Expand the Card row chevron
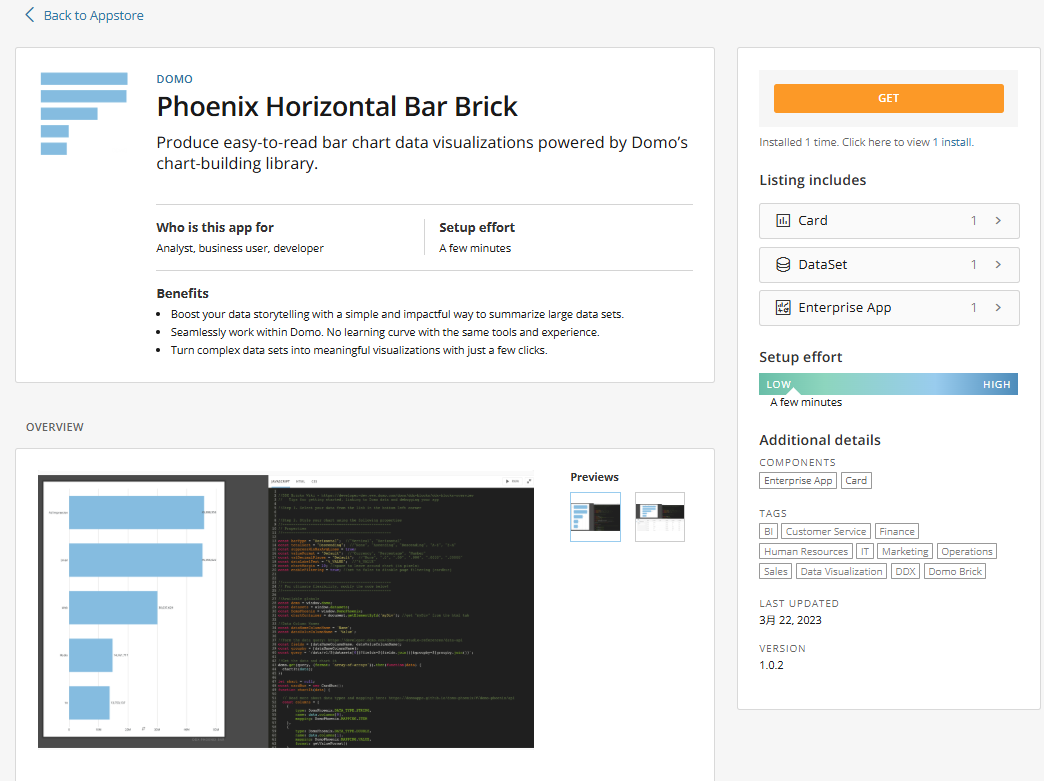The image size is (1044, 781). click(998, 220)
